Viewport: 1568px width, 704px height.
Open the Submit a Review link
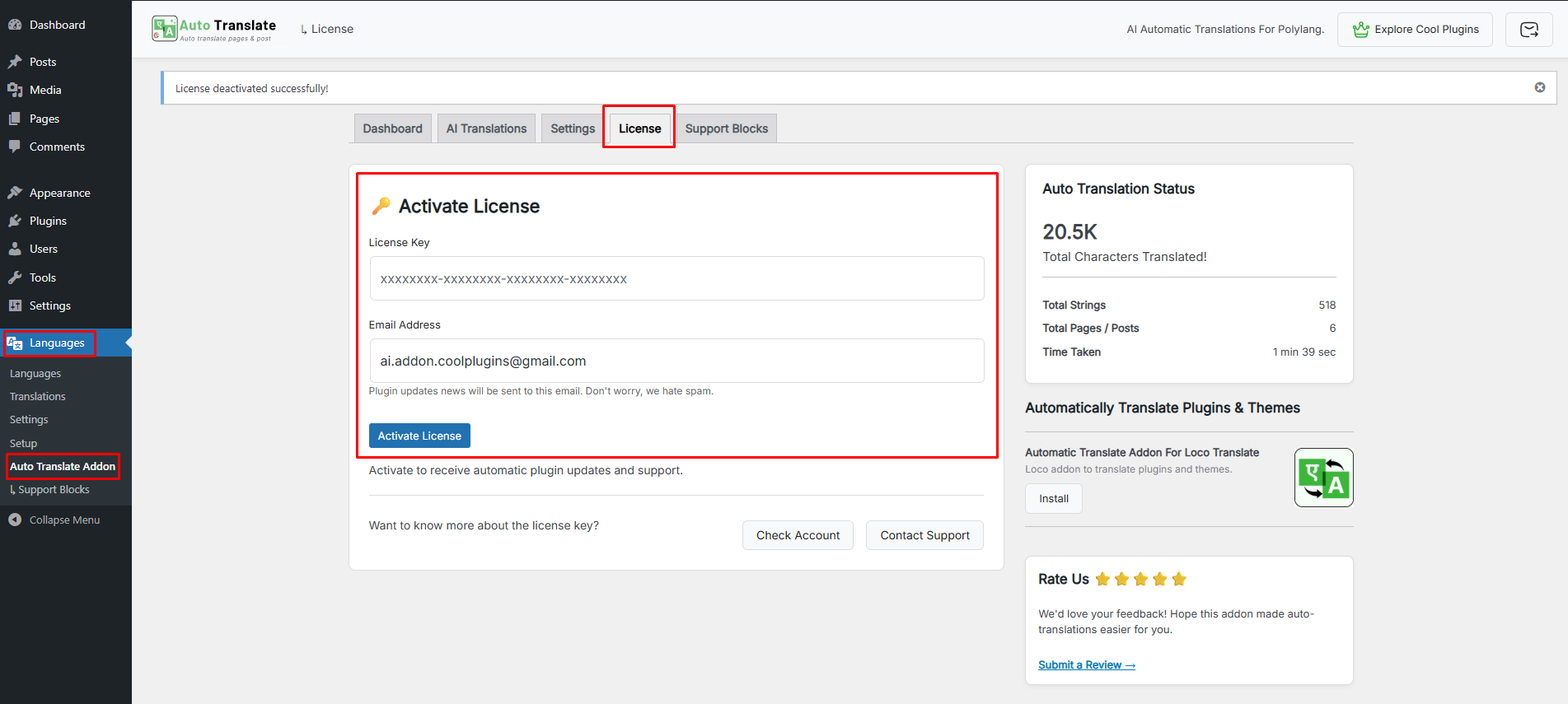[x=1087, y=665]
